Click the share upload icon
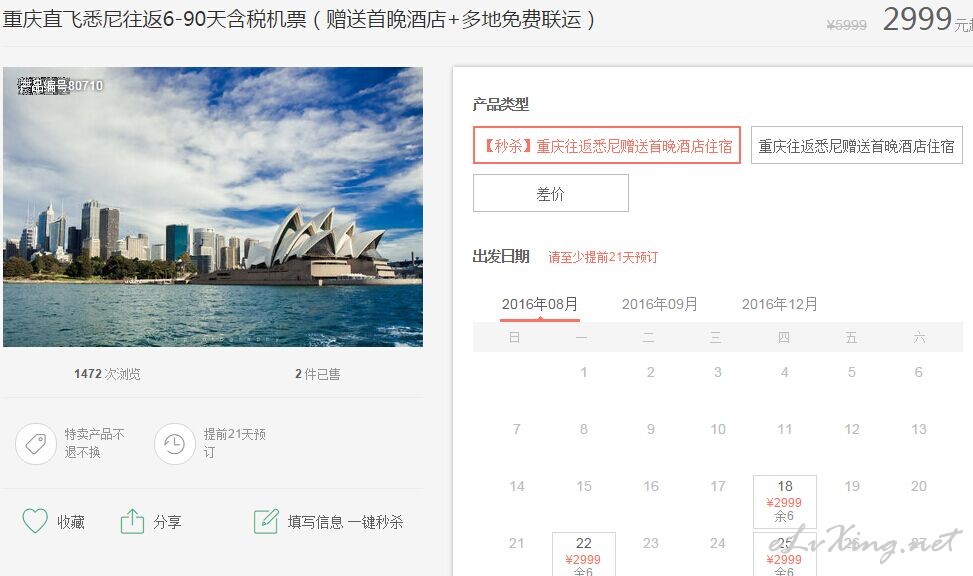 point(132,521)
